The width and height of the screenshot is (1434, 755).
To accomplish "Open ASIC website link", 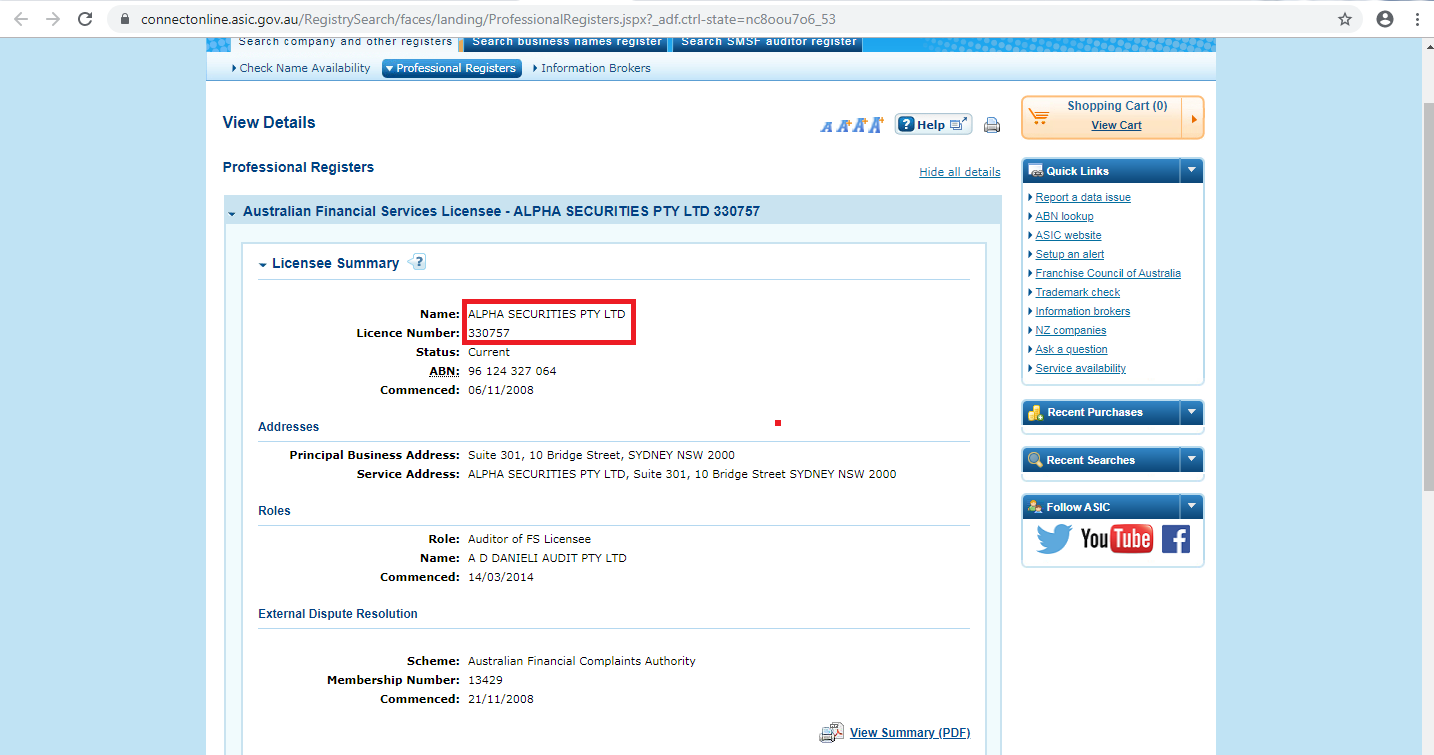I will click(x=1068, y=235).
